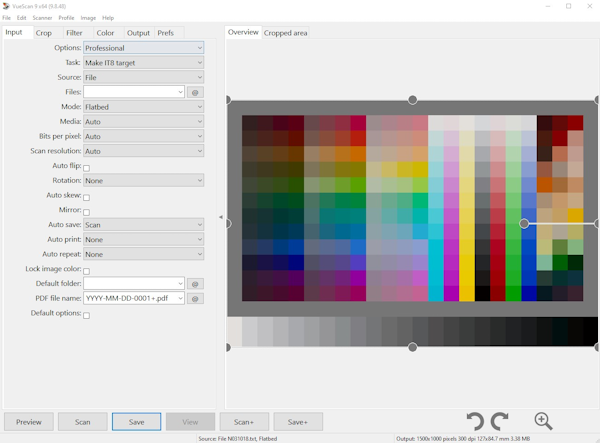
Task: Collapse the left options panel arrow
Action: pyautogui.click(x=220, y=217)
